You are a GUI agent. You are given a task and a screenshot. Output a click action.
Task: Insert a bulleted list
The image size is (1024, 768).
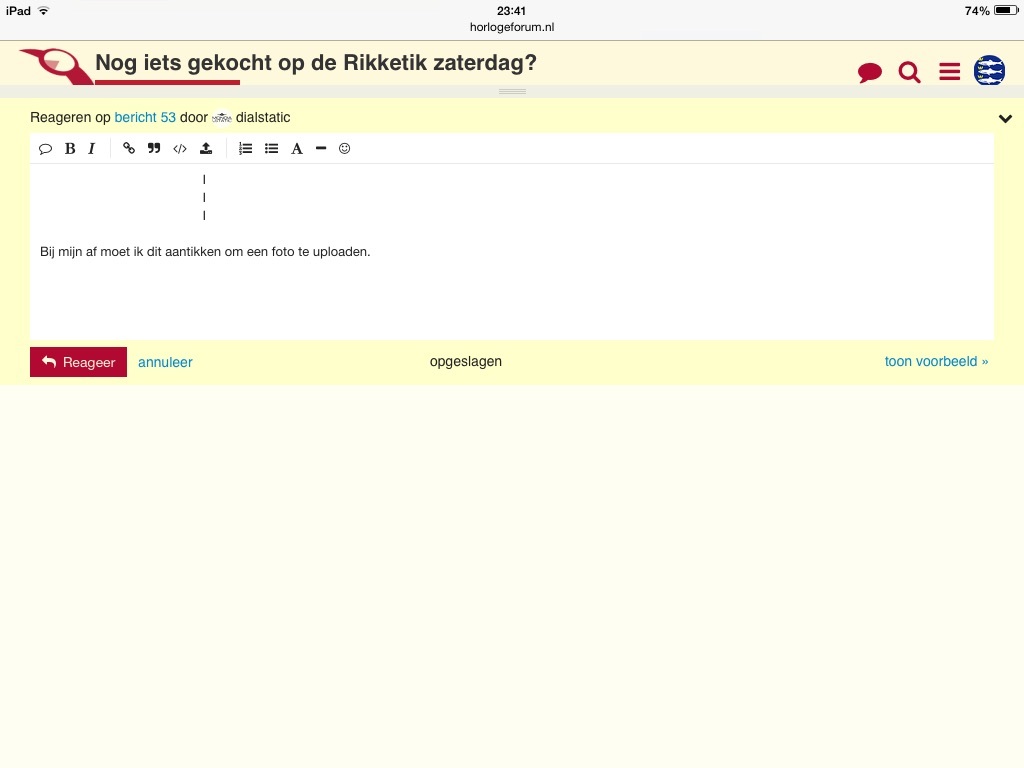[x=271, y=149]
